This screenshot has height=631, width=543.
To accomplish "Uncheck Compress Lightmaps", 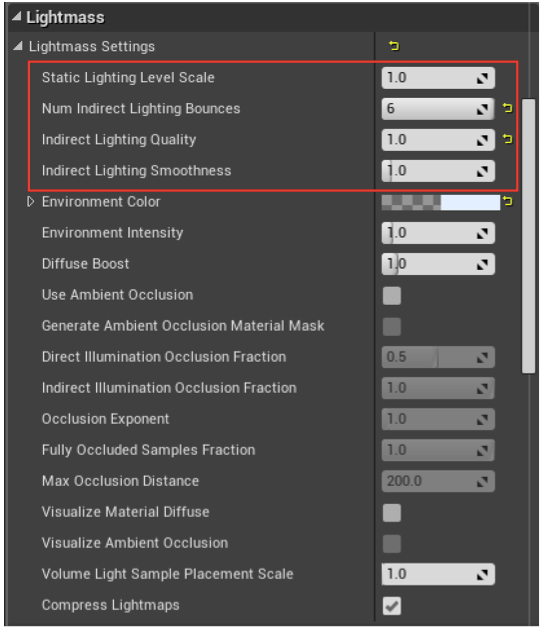I will point(392,606).
